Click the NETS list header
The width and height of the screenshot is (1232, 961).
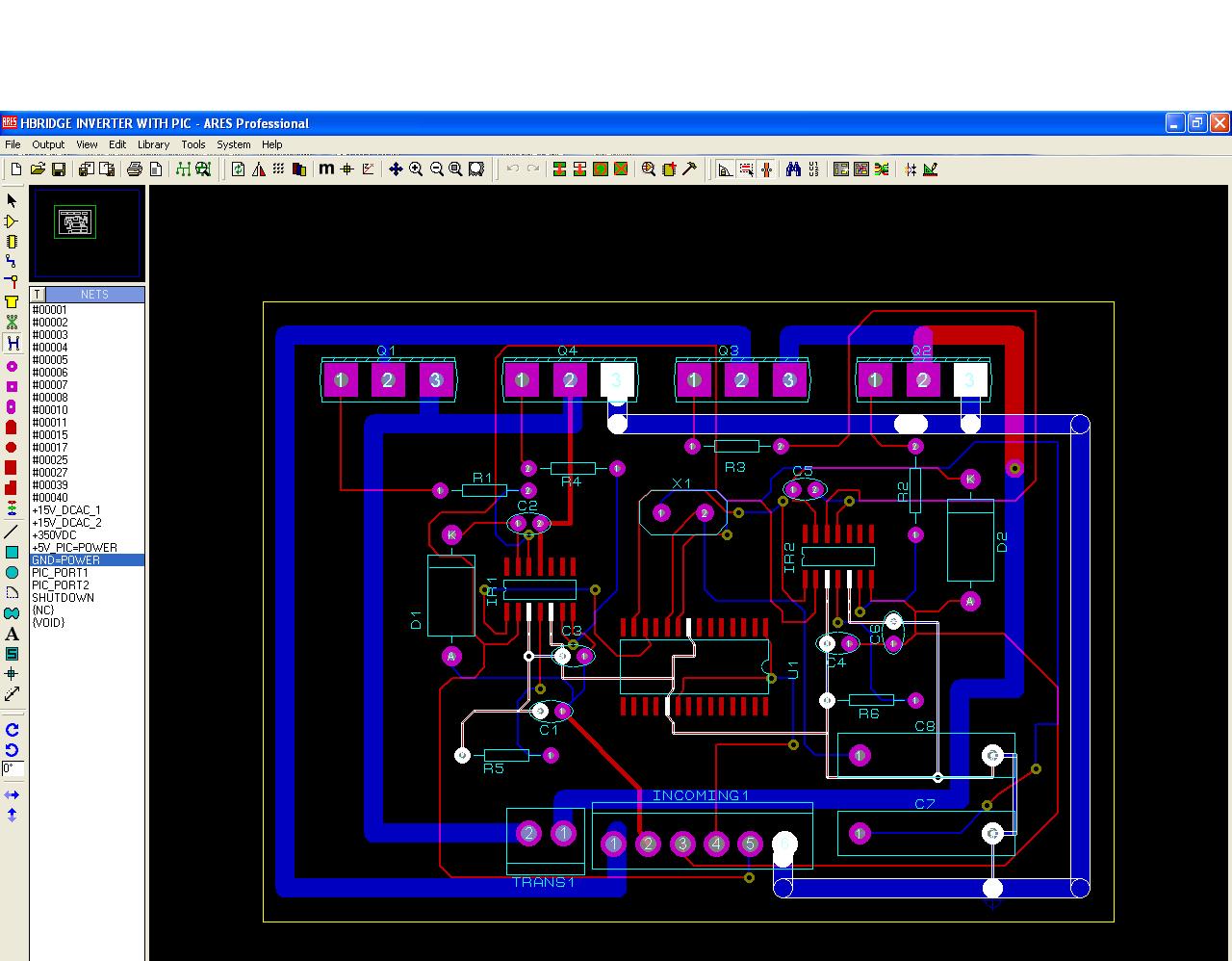94,295
